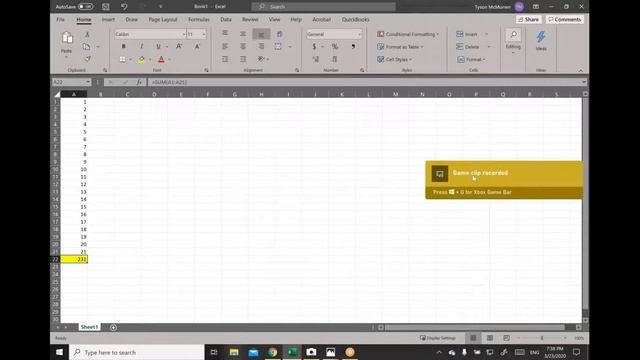This screenshot has width=640, height=360.
Task: Click the Ideas lightning icon
Action: [x=541, y=37]
